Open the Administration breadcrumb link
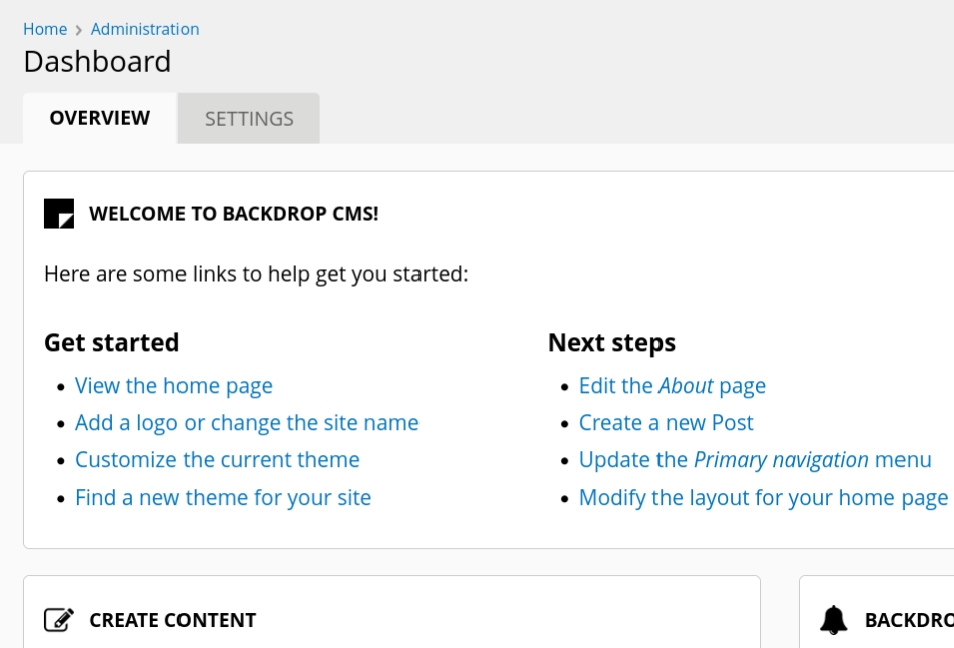The width and height of the screenshot is (954, 648). pos(145,29)
